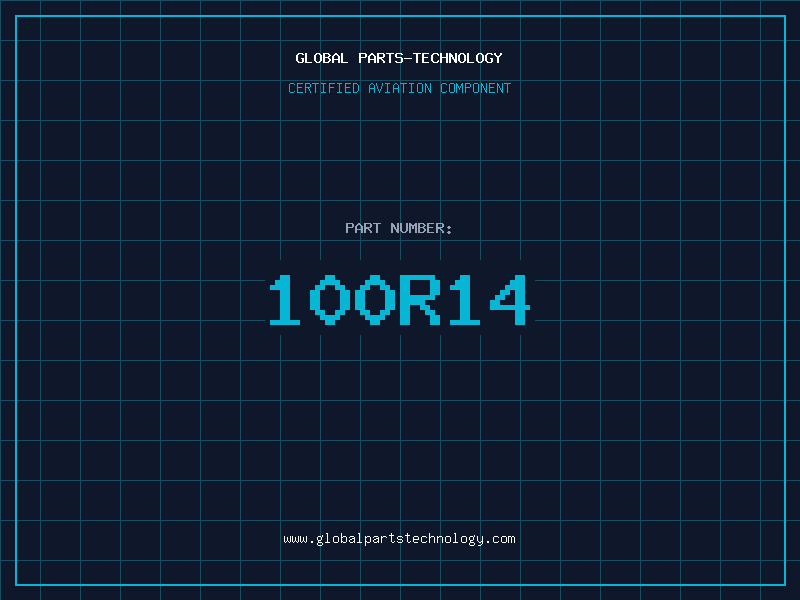
Task: Select the CERTIFIED AVIATION COMPONENT subtitle
Action: [x=399, y=88]
